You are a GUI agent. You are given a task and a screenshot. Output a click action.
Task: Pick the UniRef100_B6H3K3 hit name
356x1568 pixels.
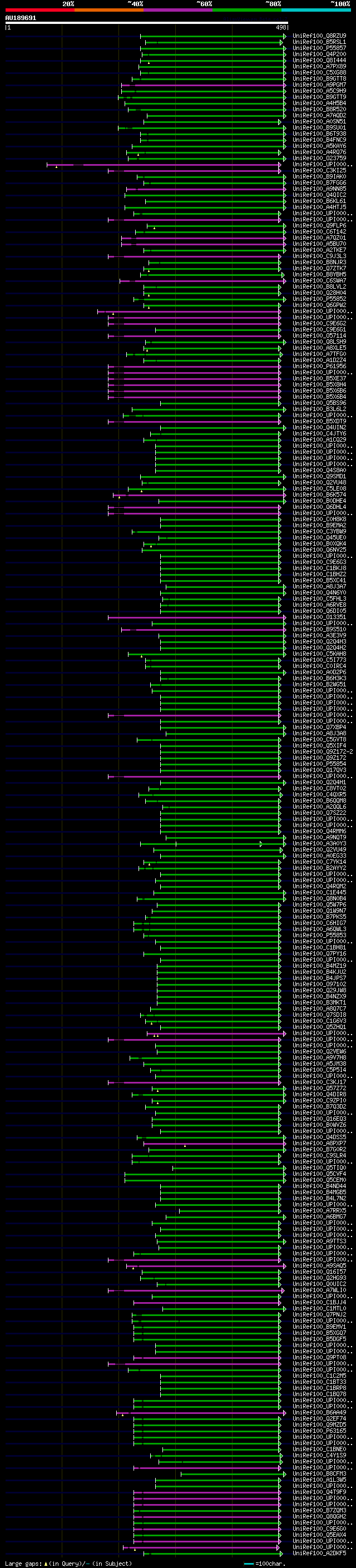pos(319,679)
